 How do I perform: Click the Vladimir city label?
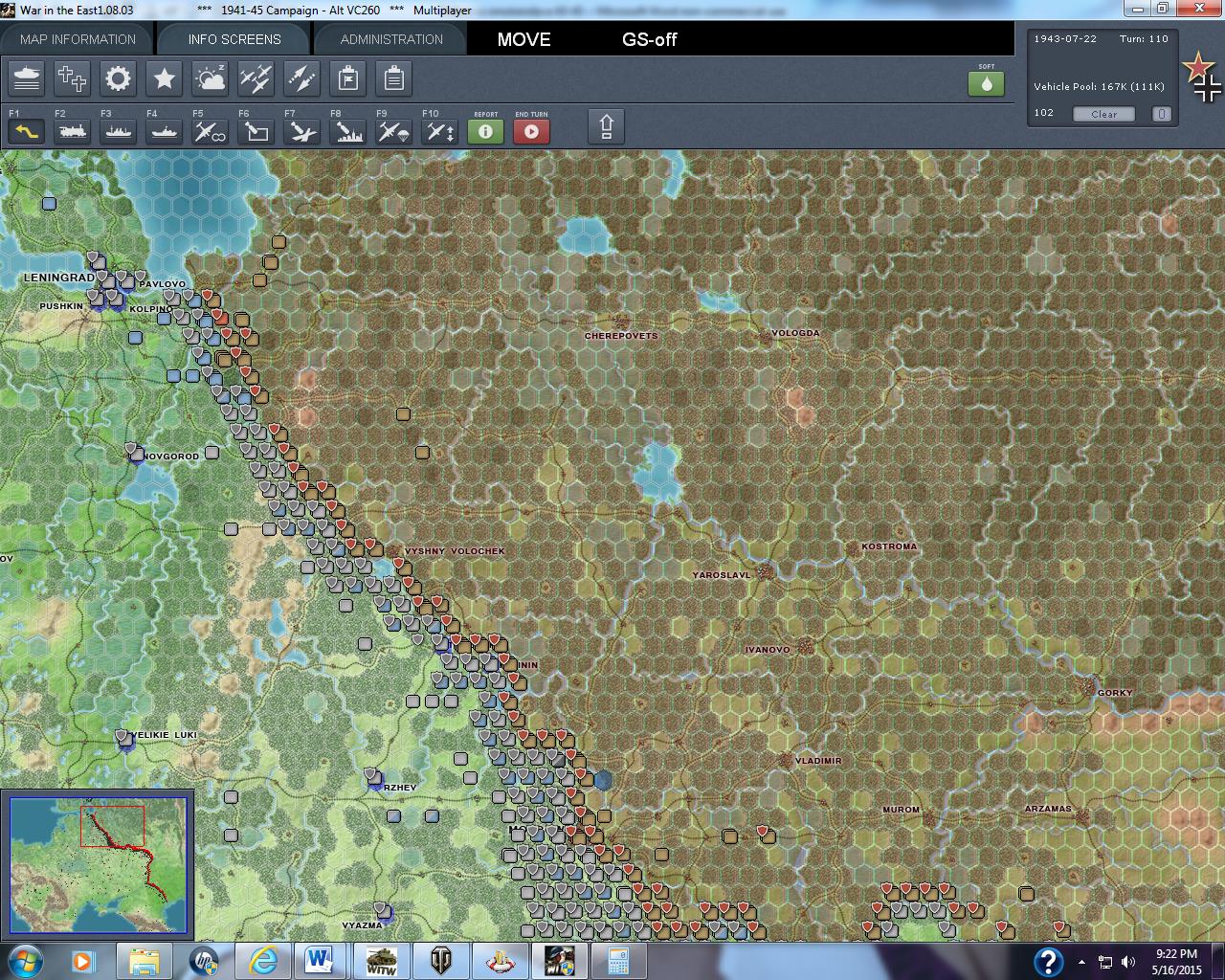[818, 761]
